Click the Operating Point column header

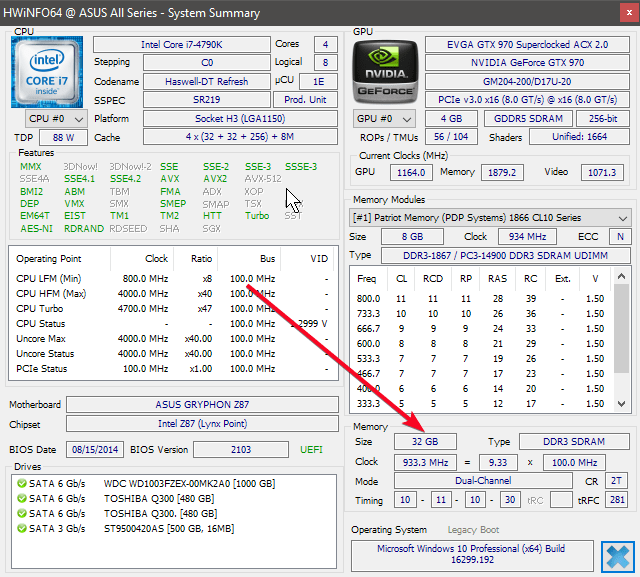(x=50, y=258)
